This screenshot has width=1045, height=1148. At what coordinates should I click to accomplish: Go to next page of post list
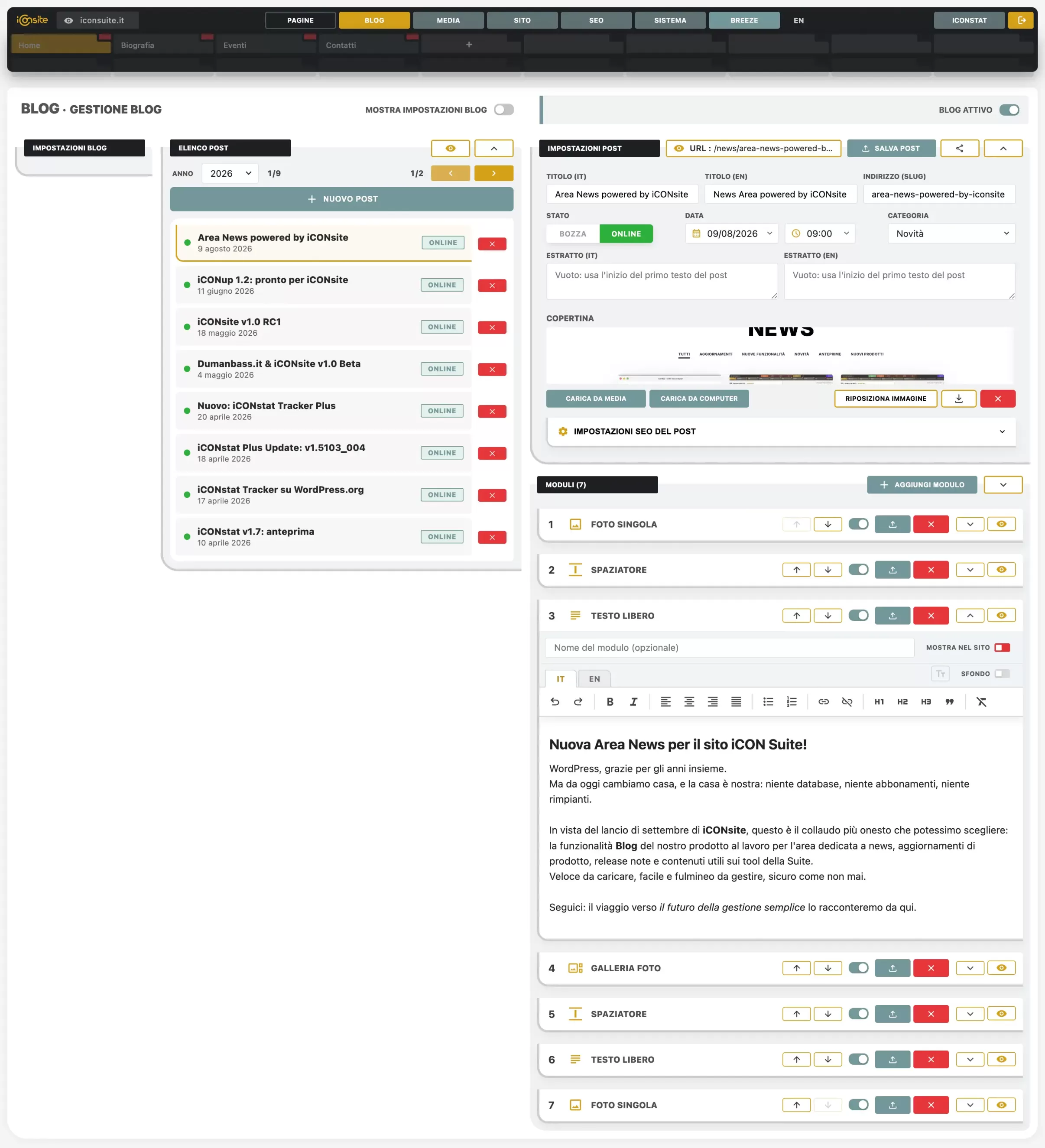click(494, 173)
